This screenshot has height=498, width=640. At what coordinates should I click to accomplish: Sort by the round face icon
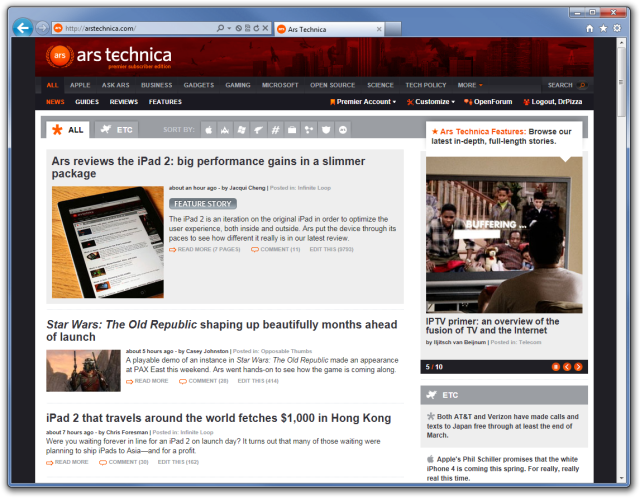343,130
